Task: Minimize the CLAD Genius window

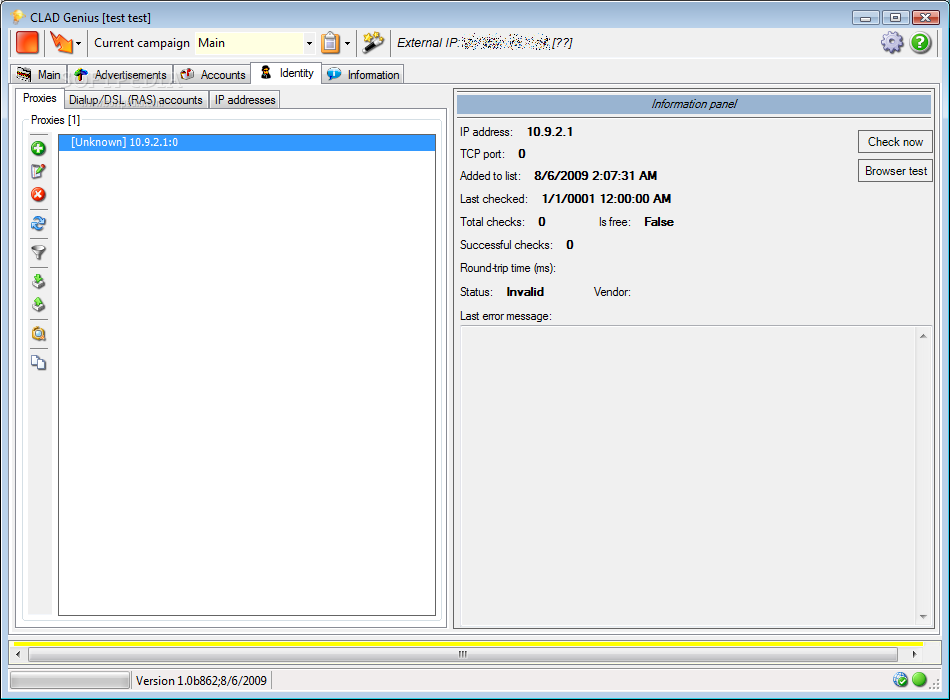Action: 865,18
